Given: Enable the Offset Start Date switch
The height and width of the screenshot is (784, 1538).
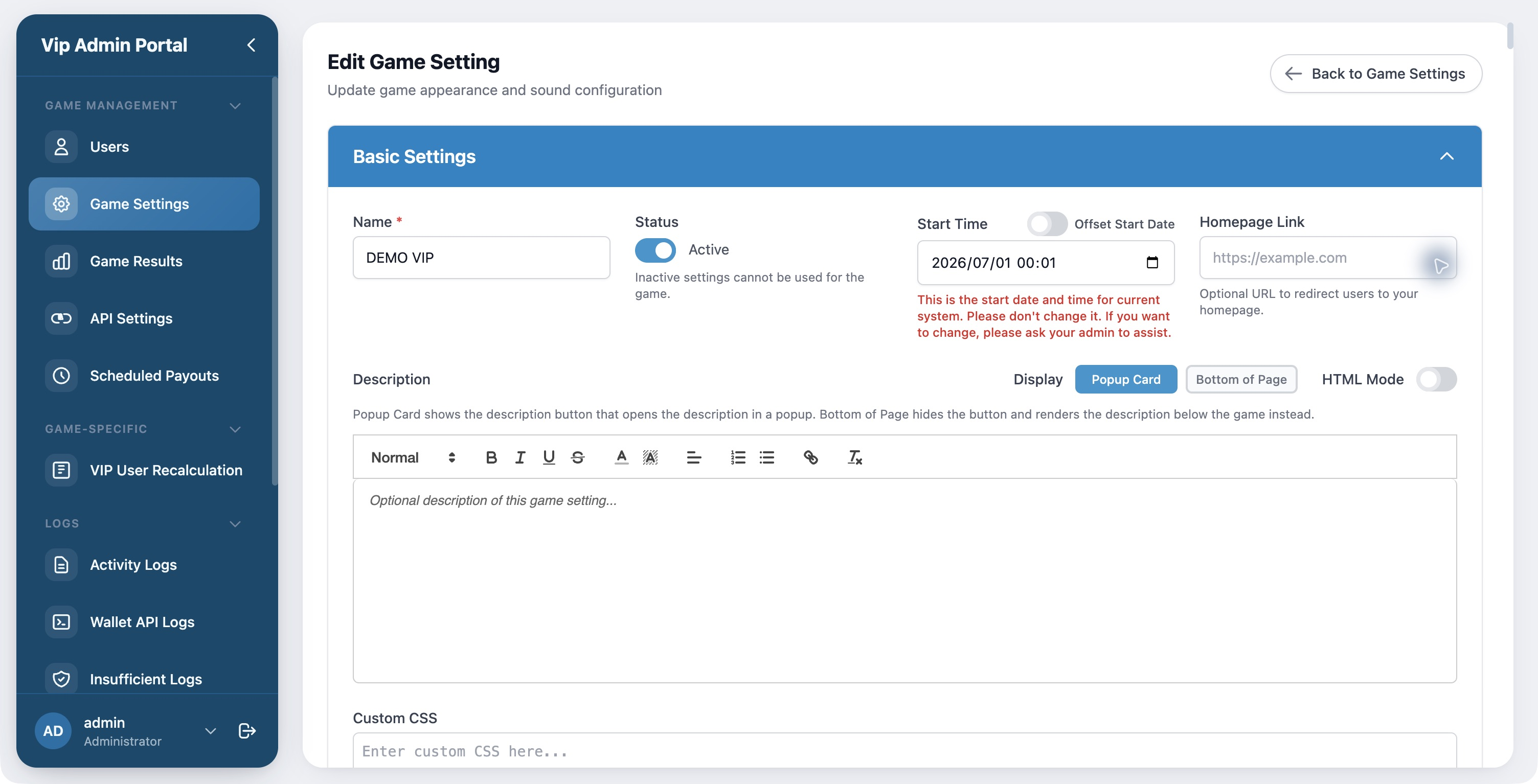Looking at the screenshot, I should (x=1047, y=224).
